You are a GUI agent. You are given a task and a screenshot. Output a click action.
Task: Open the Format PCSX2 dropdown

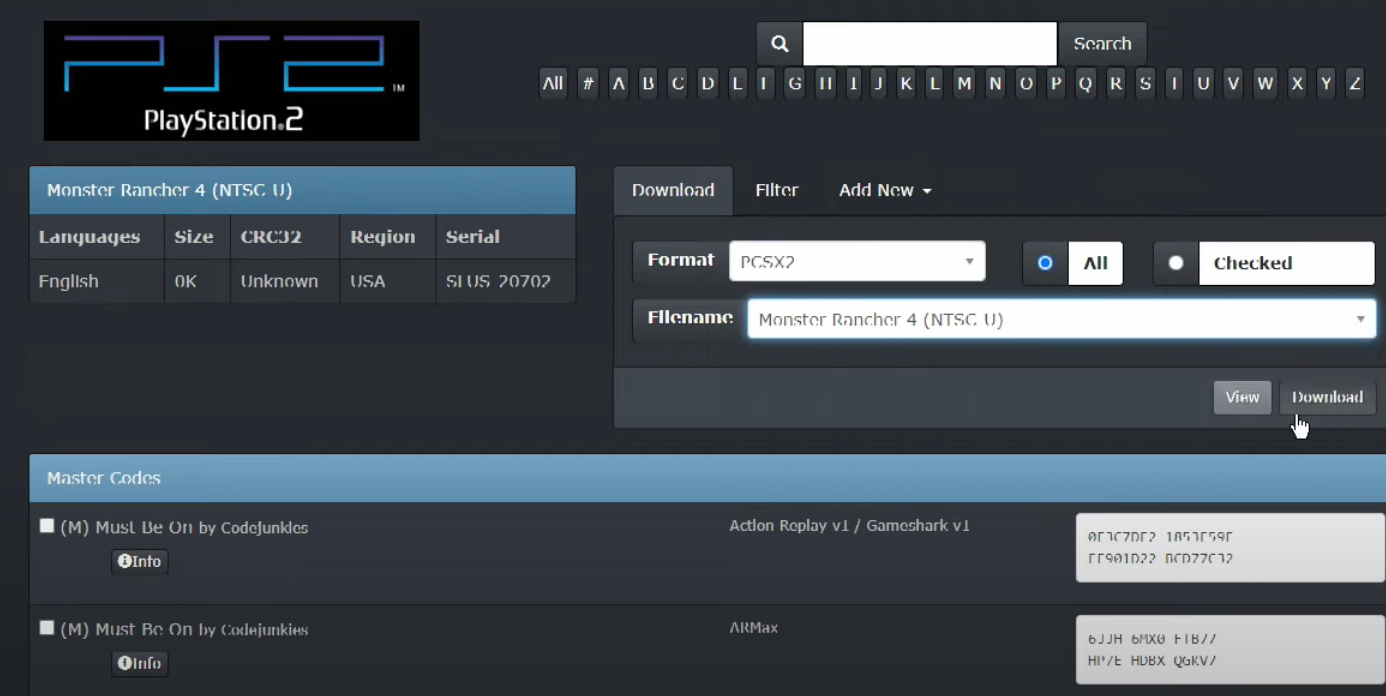pyautogui.click(x=857, y=262)
